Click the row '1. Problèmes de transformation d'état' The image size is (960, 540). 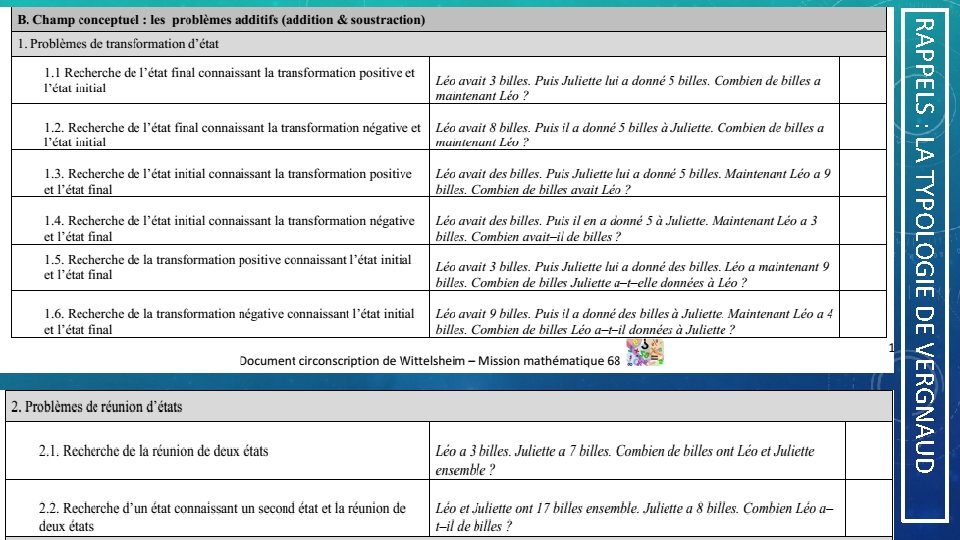pos(449,44)
